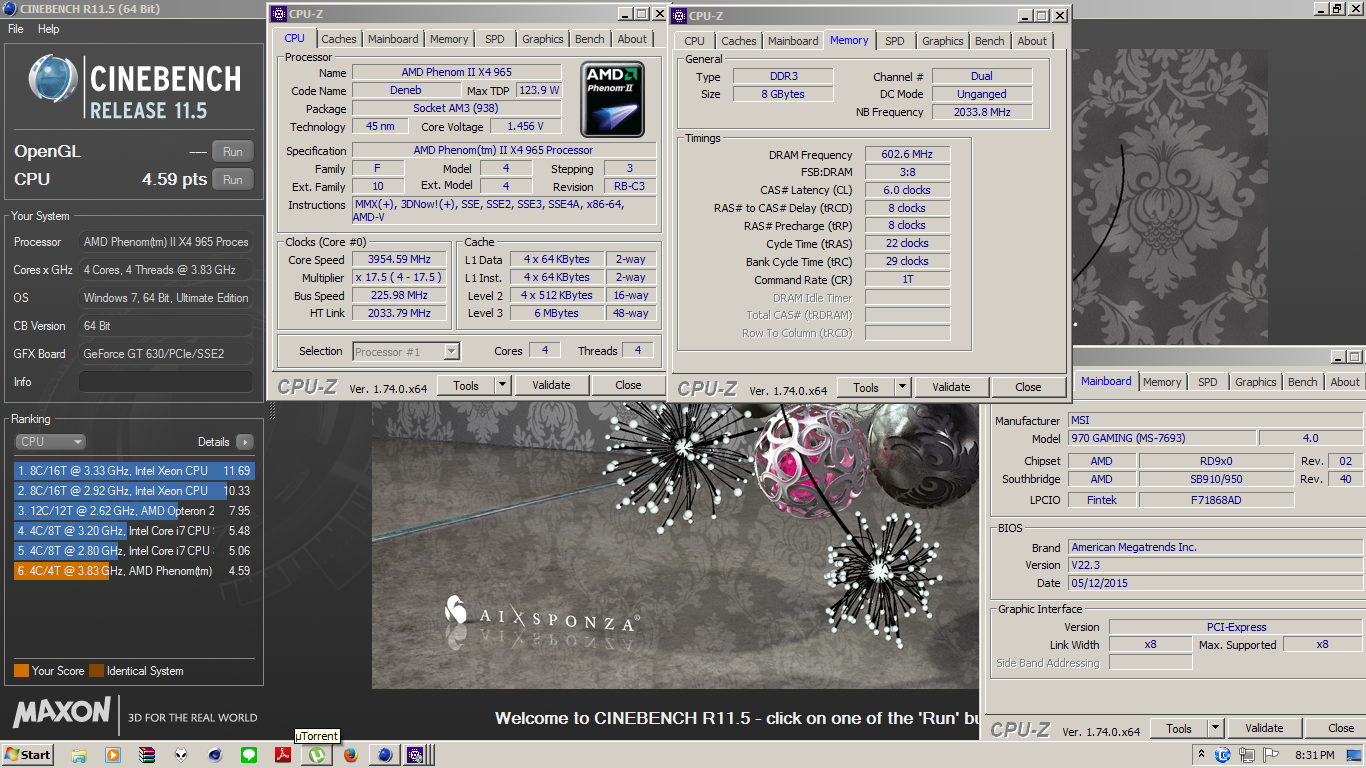
Task: Open SPD tab in first CPU-Z window
Action: click(495, 39)
